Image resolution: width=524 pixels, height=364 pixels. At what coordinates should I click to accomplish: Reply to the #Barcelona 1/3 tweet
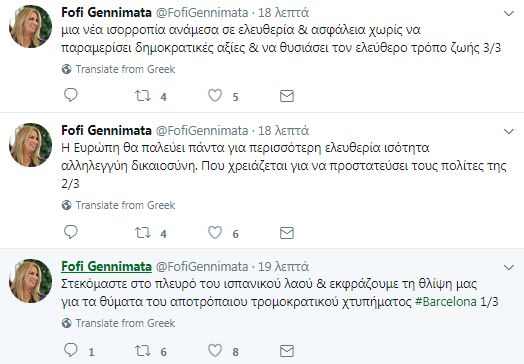click(x=71, y=350)
